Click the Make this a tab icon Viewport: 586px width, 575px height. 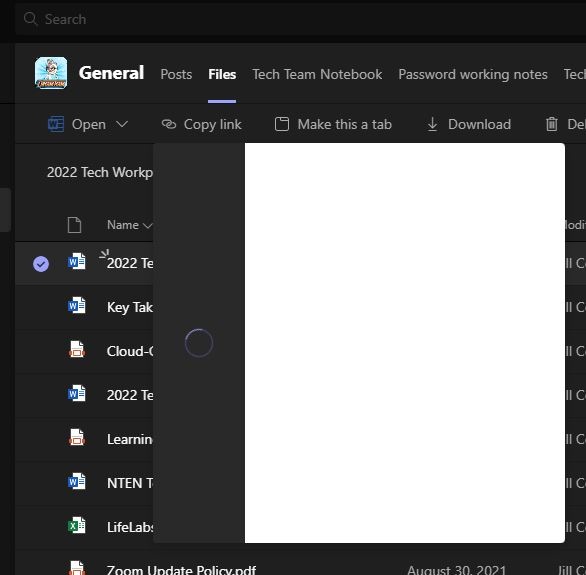pyautogui.click(x=282, y=124)
